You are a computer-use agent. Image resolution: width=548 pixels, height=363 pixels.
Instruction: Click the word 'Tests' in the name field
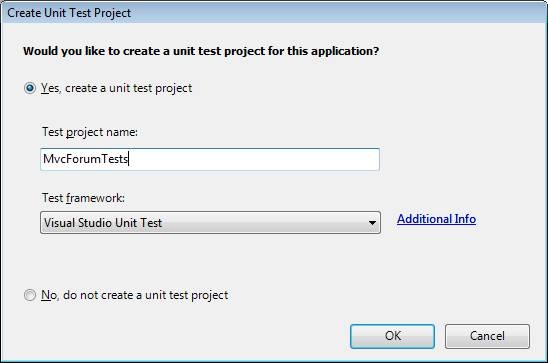click(115, 159)
